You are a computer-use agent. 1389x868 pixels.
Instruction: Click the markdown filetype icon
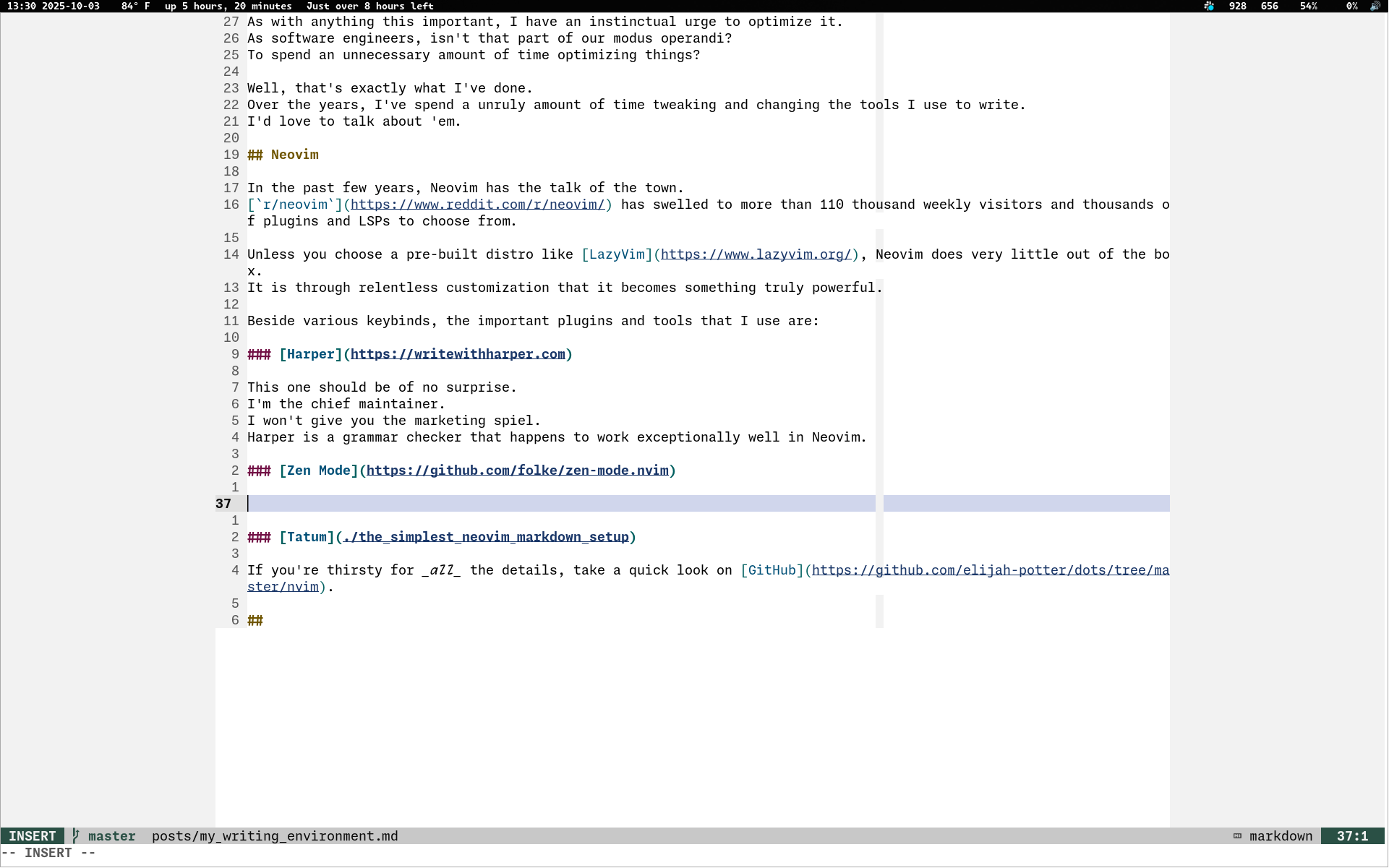point(1237,836)
